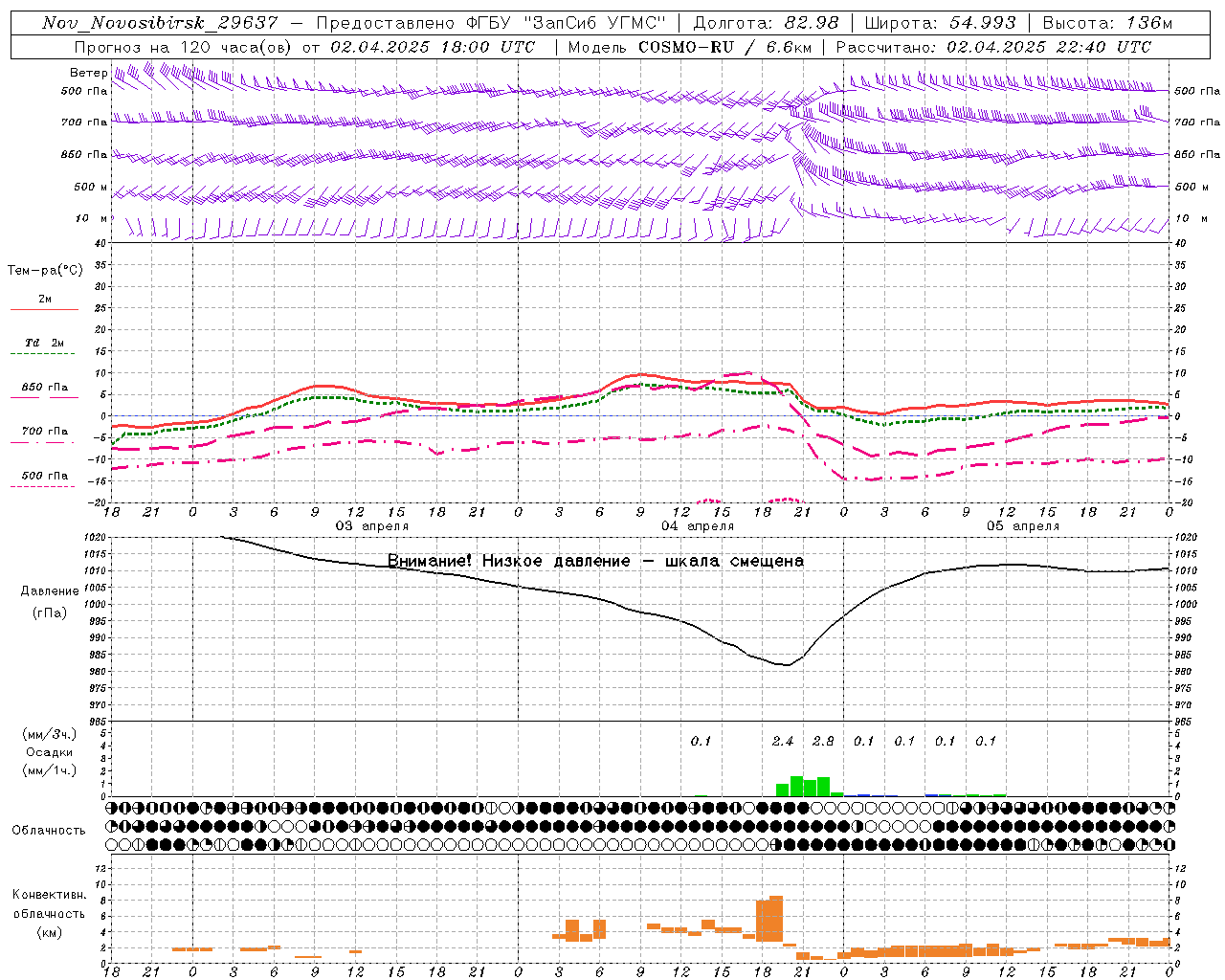Click the Конвективн. облачность (км) label
1225x980 pixels.
click(49, 913)
